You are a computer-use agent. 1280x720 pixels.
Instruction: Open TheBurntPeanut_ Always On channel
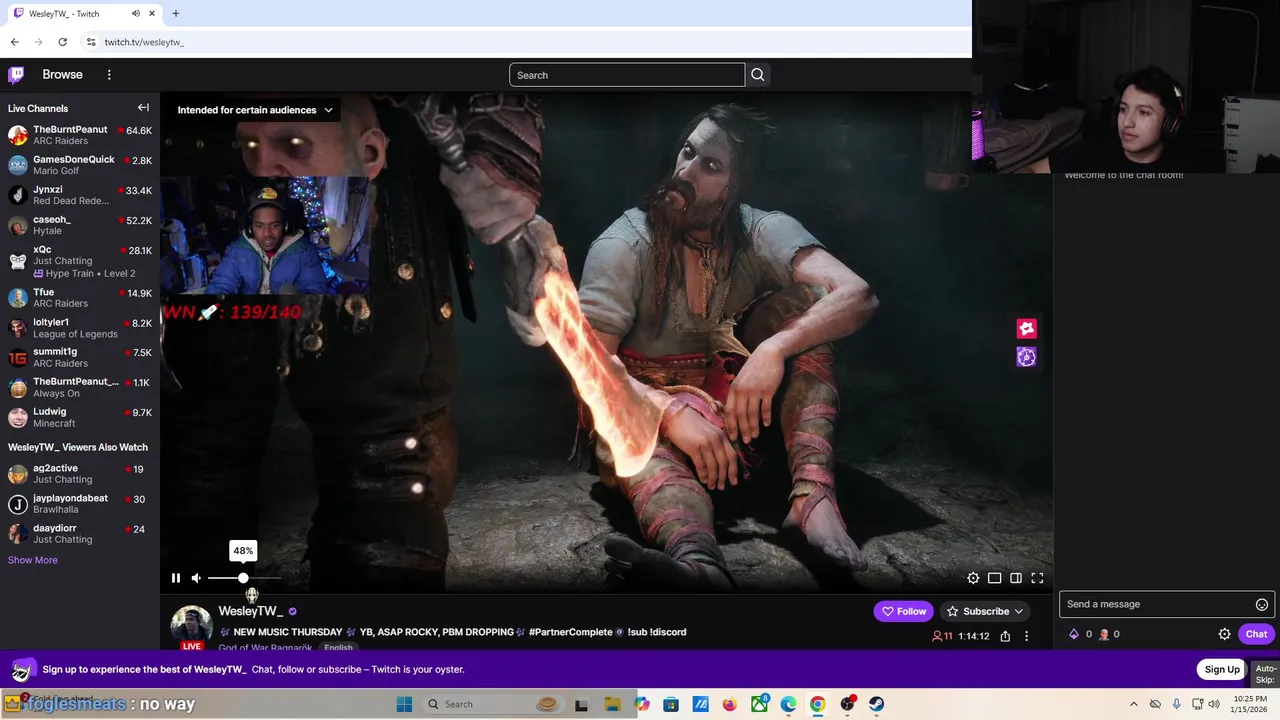[80, 387]
